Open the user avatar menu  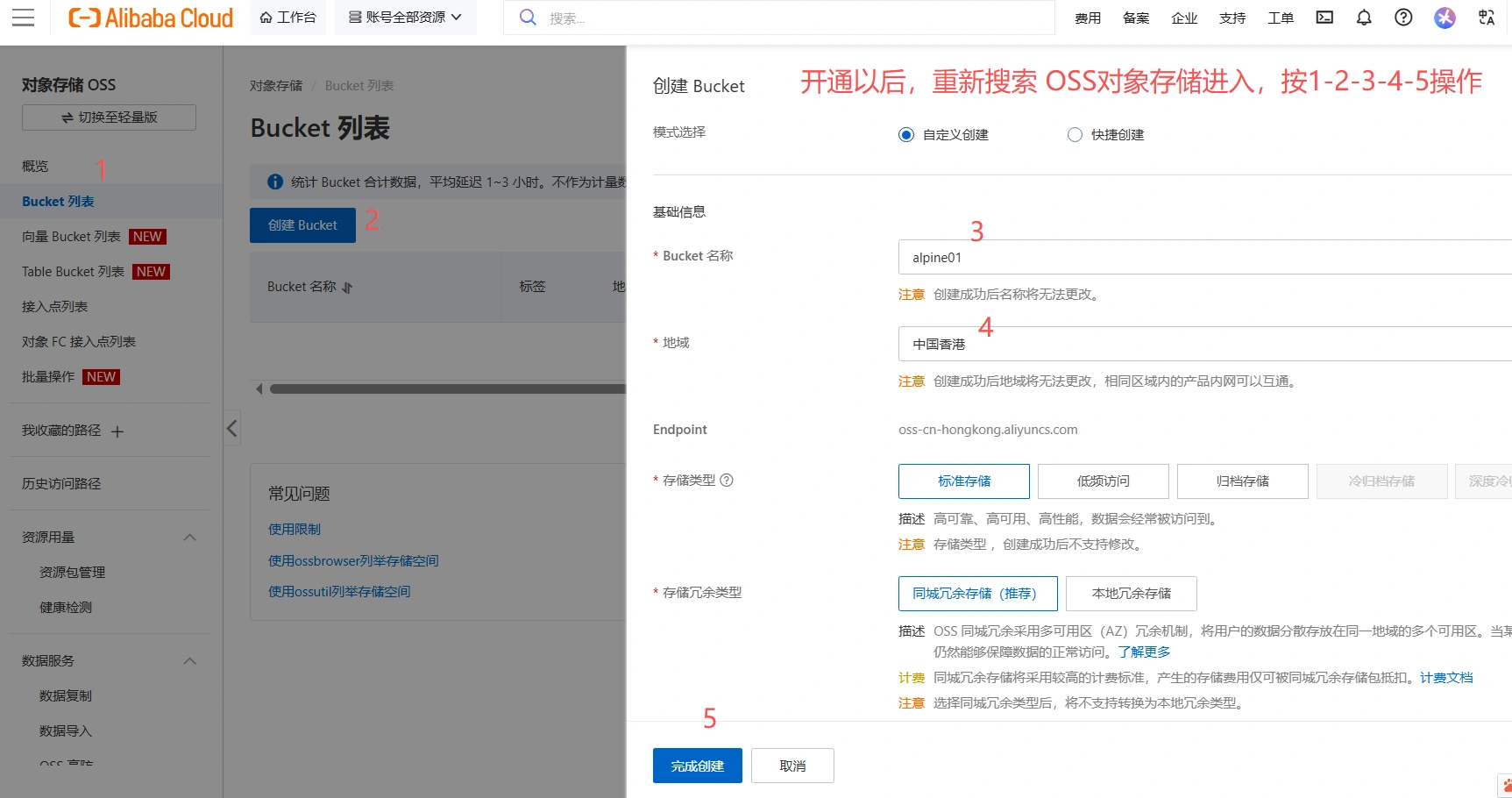click(1445, 18)
